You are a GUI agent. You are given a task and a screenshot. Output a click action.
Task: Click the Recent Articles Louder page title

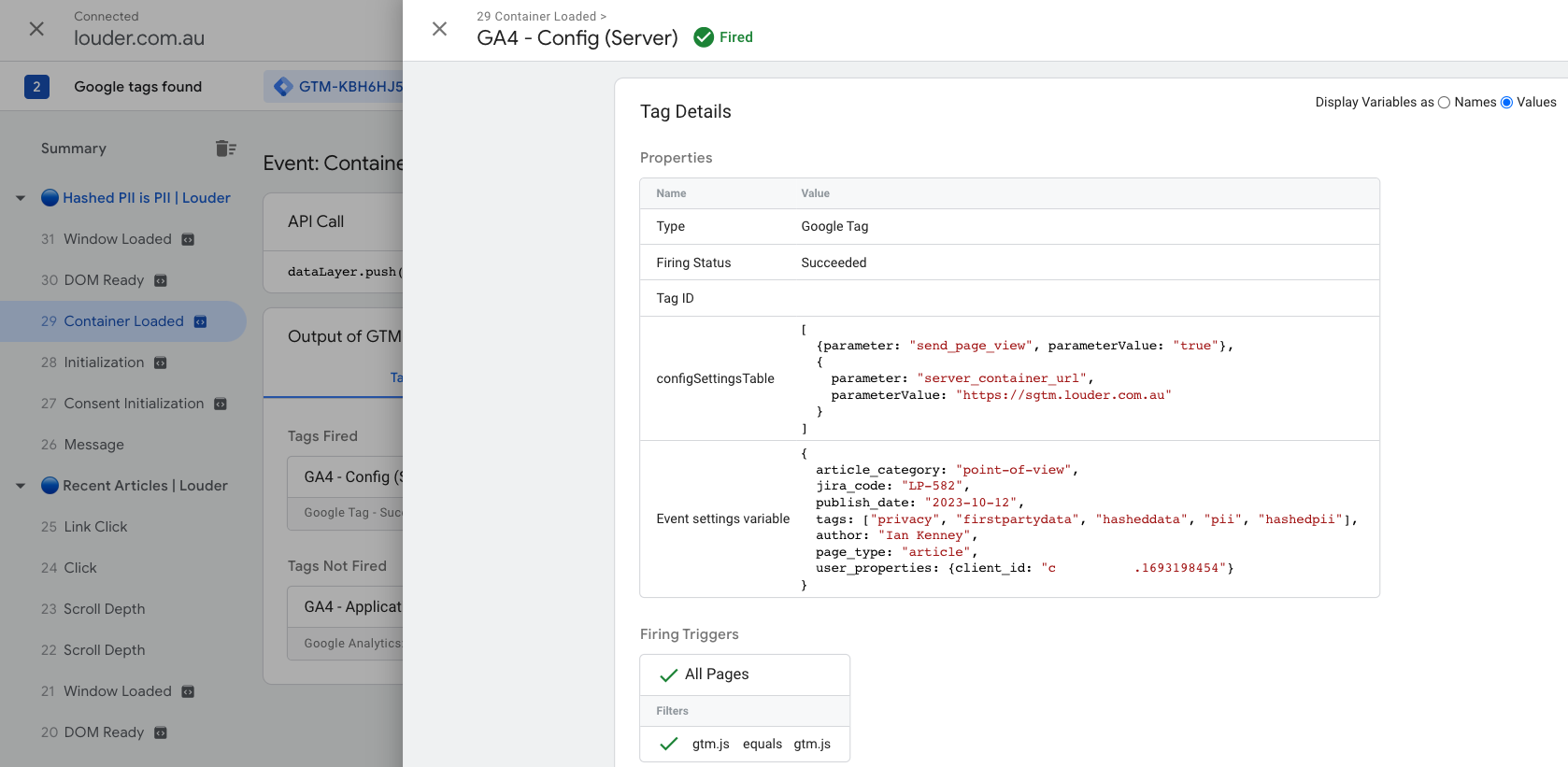pos(145,486)
